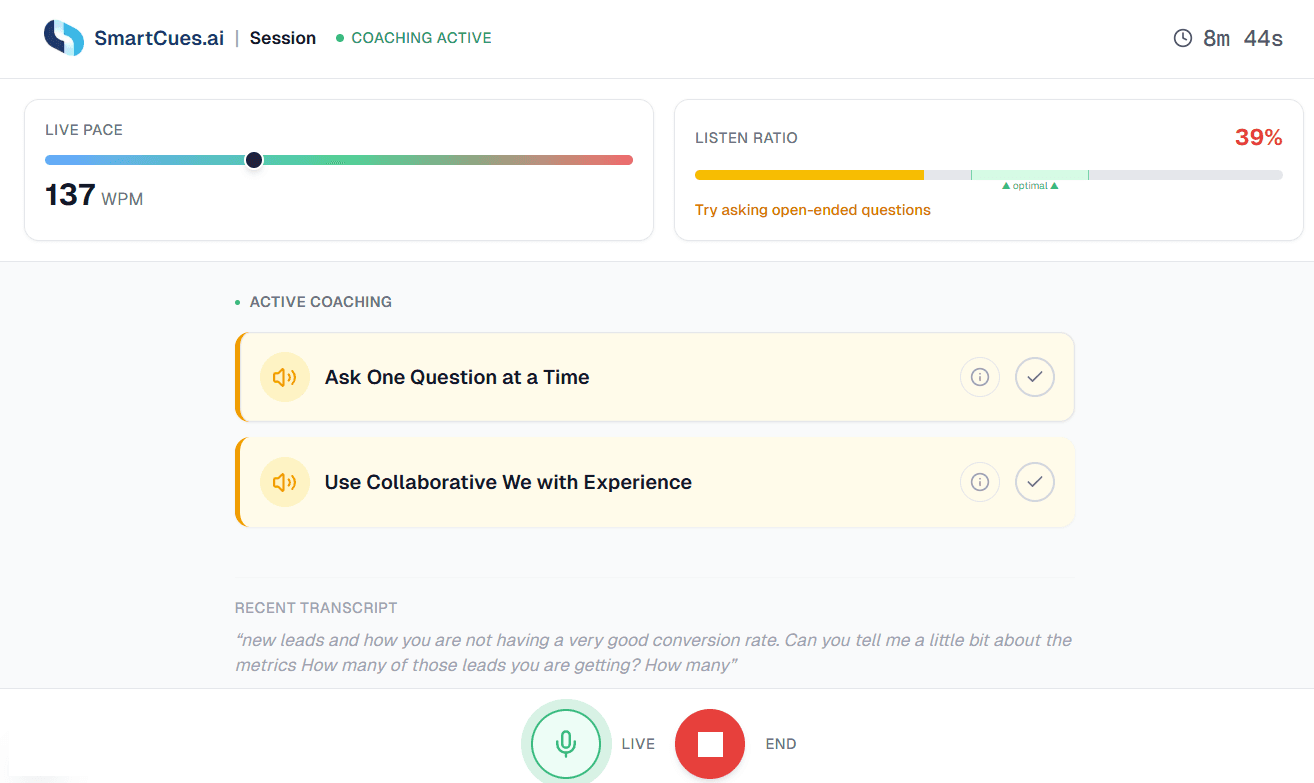1314x783 pixels.
Task: Click the speaker icon on Collaborative We cue
Action: coord(284,482)
